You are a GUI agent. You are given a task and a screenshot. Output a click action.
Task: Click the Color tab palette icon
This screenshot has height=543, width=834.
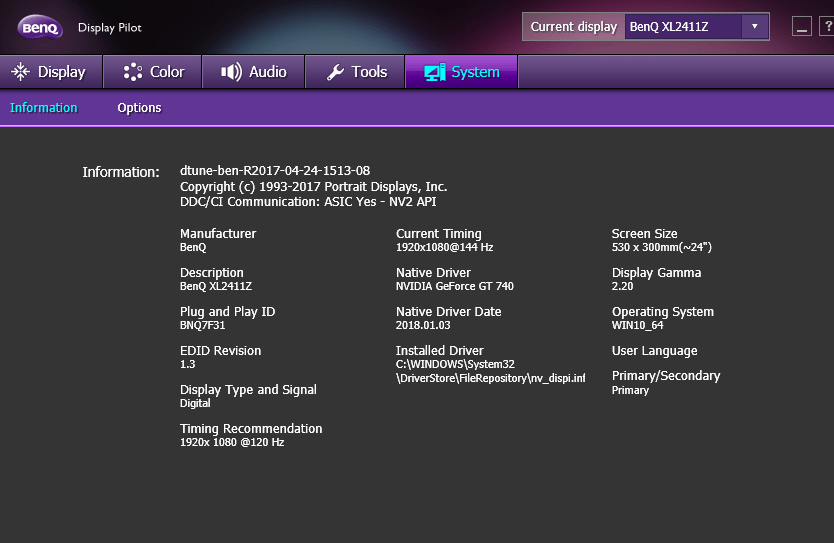pyautogui.click(x=133, y=72)
